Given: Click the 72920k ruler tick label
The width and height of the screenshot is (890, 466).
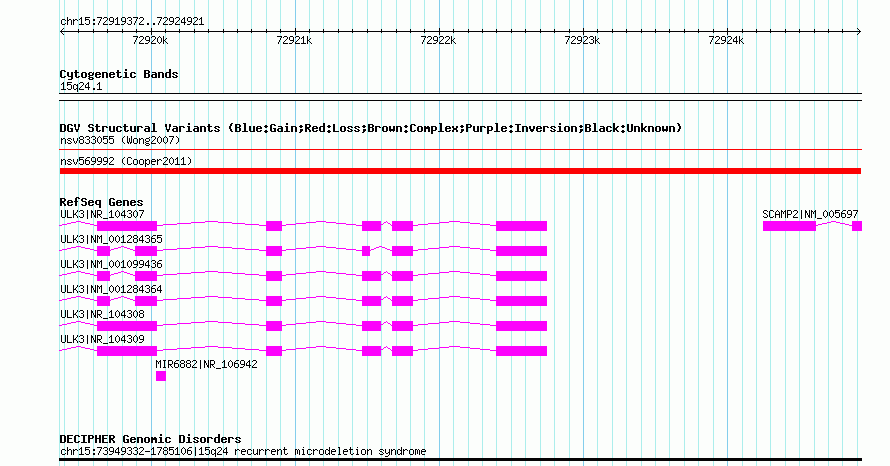Looking at the screenshot, I should (x=150, y=40).
